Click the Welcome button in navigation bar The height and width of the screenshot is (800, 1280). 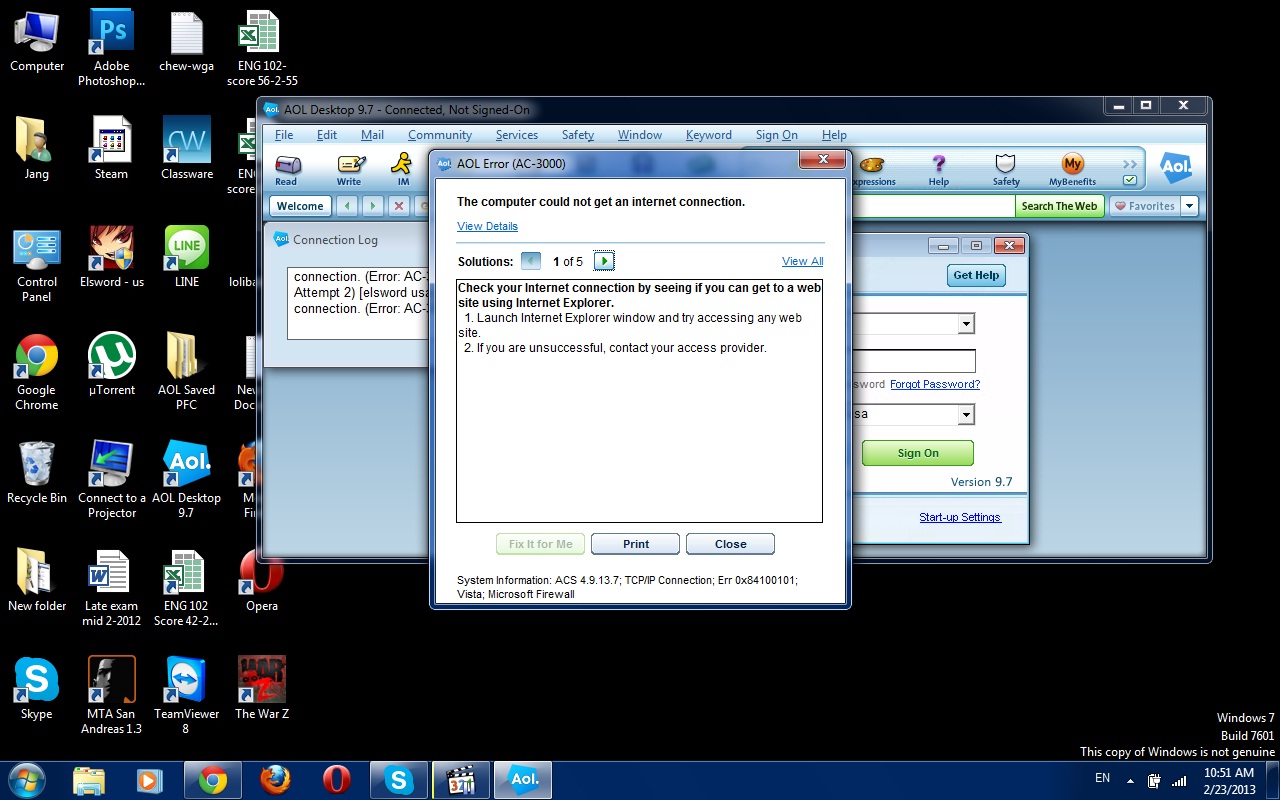pos(300,206)
